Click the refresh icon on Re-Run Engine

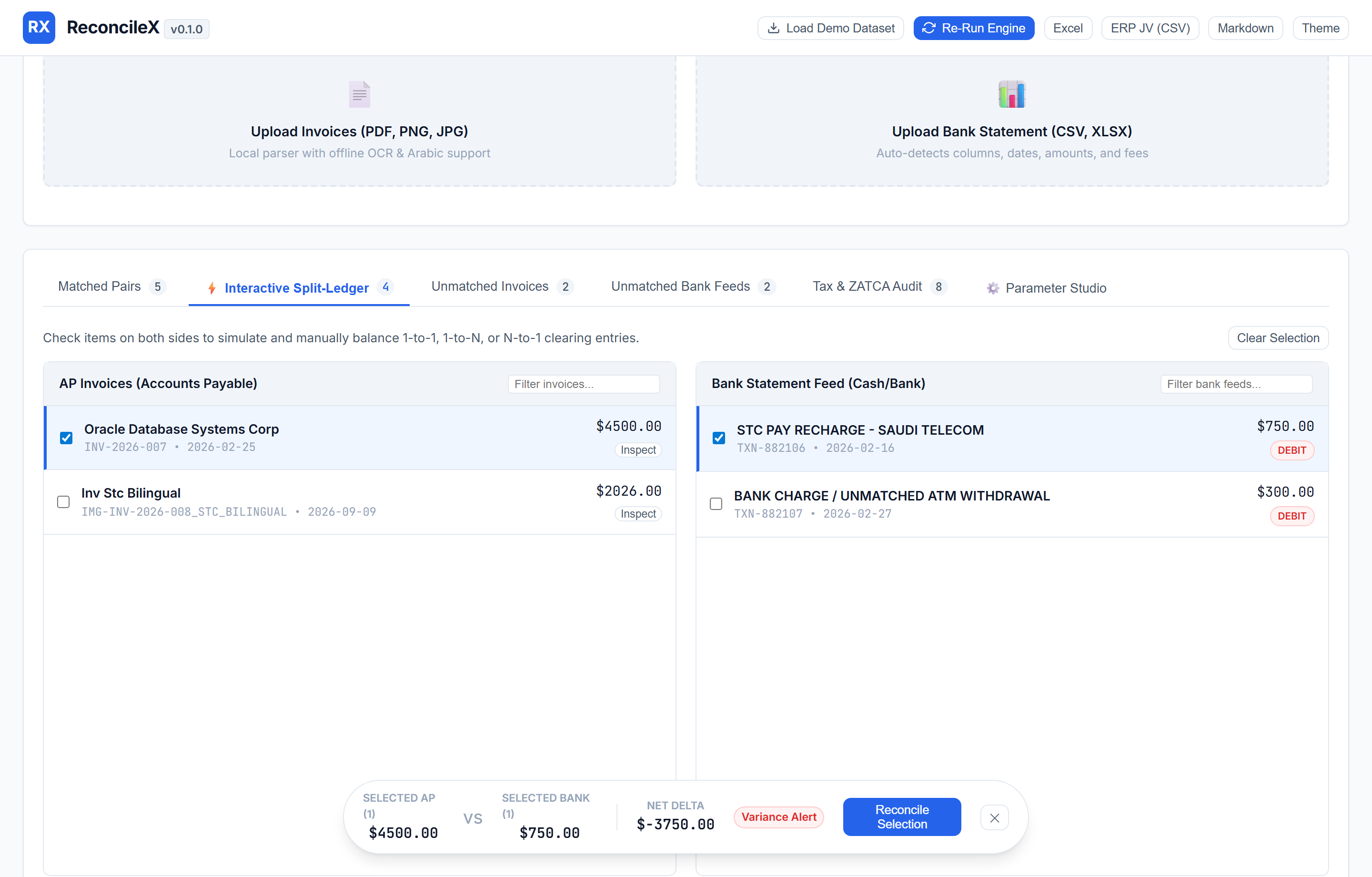(929, 28)
